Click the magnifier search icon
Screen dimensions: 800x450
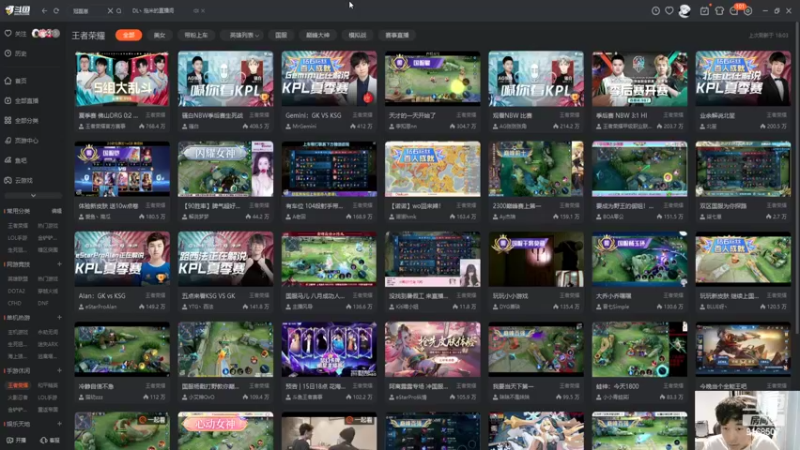click(119, 11)
